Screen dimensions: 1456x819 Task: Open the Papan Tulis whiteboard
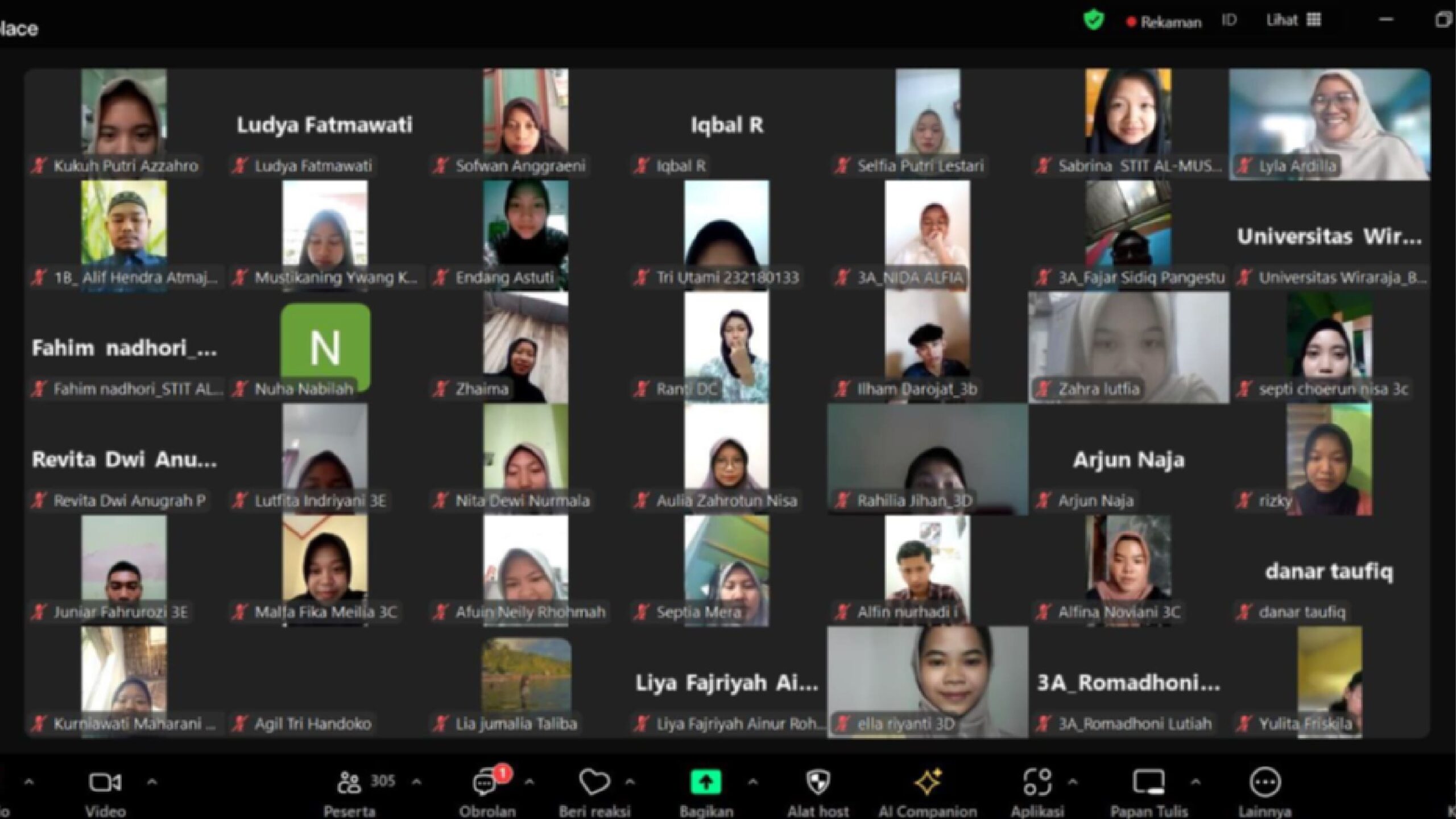[1148, 783]
